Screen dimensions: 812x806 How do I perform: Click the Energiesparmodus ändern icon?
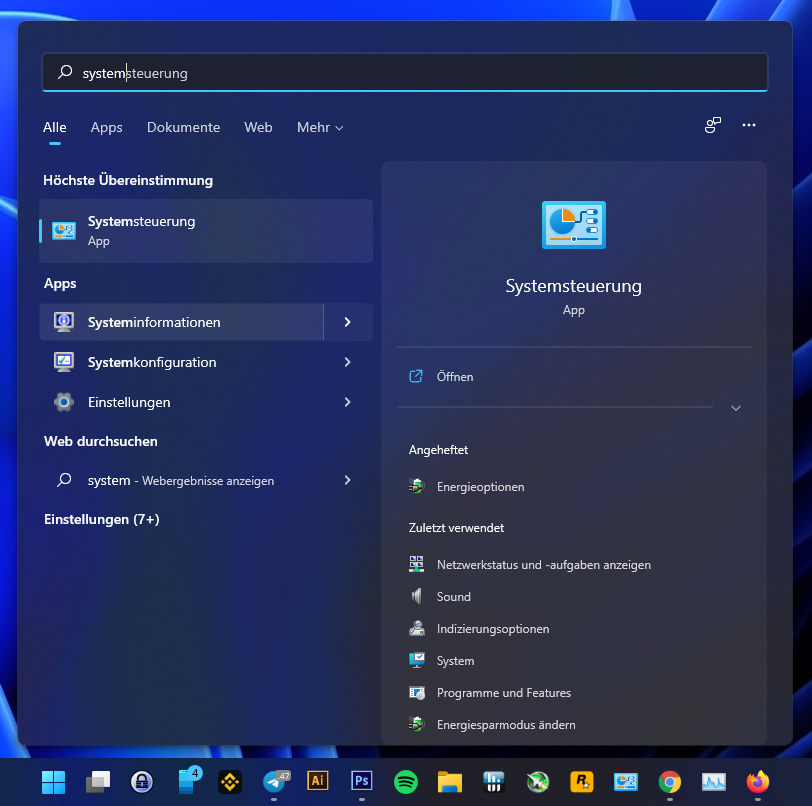[x=416, y=724]
